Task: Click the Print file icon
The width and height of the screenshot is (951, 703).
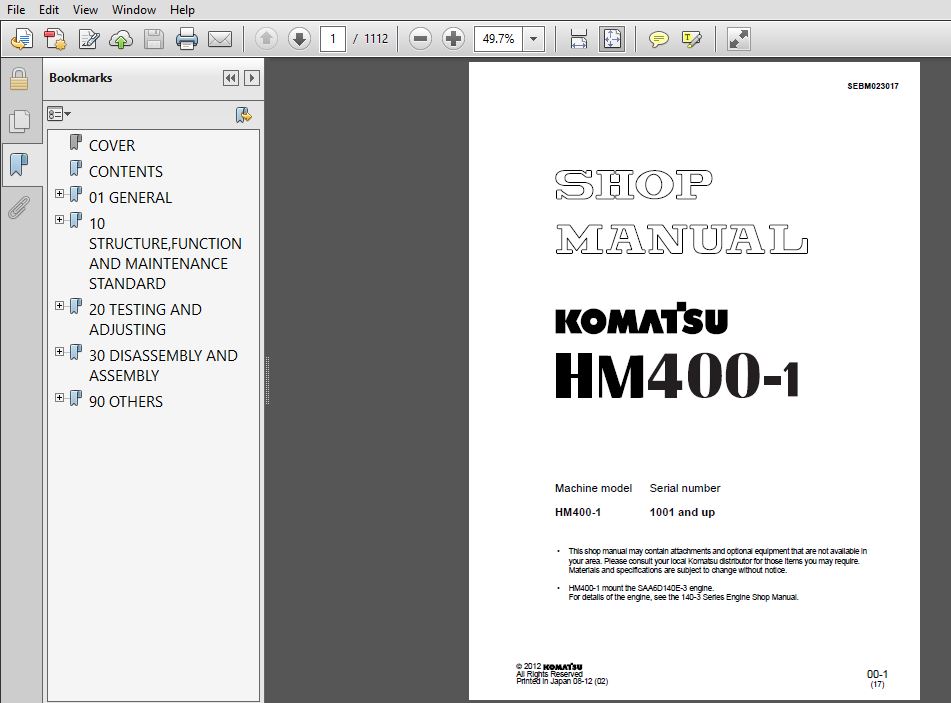Action: [x=187, y=39]
